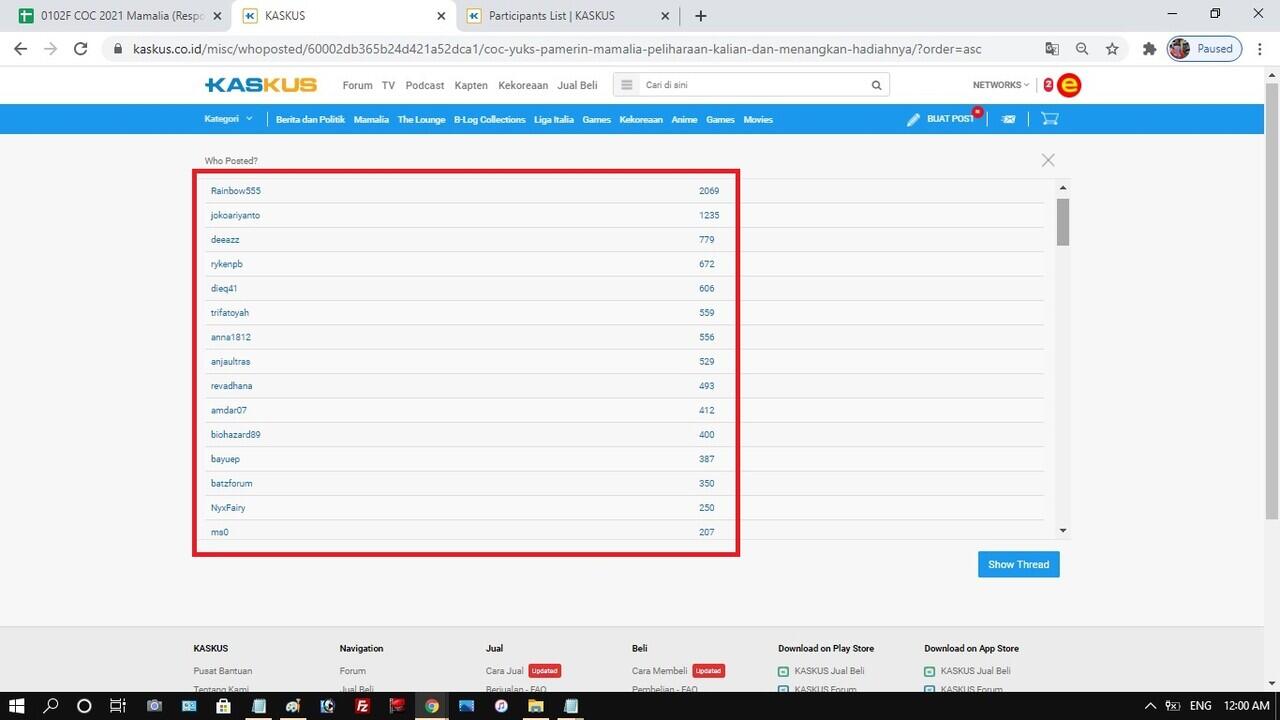This screenshot has height=720, width=1280.
Task: Expand the NETWORKS dropdown
Action: coord(1001,85)
